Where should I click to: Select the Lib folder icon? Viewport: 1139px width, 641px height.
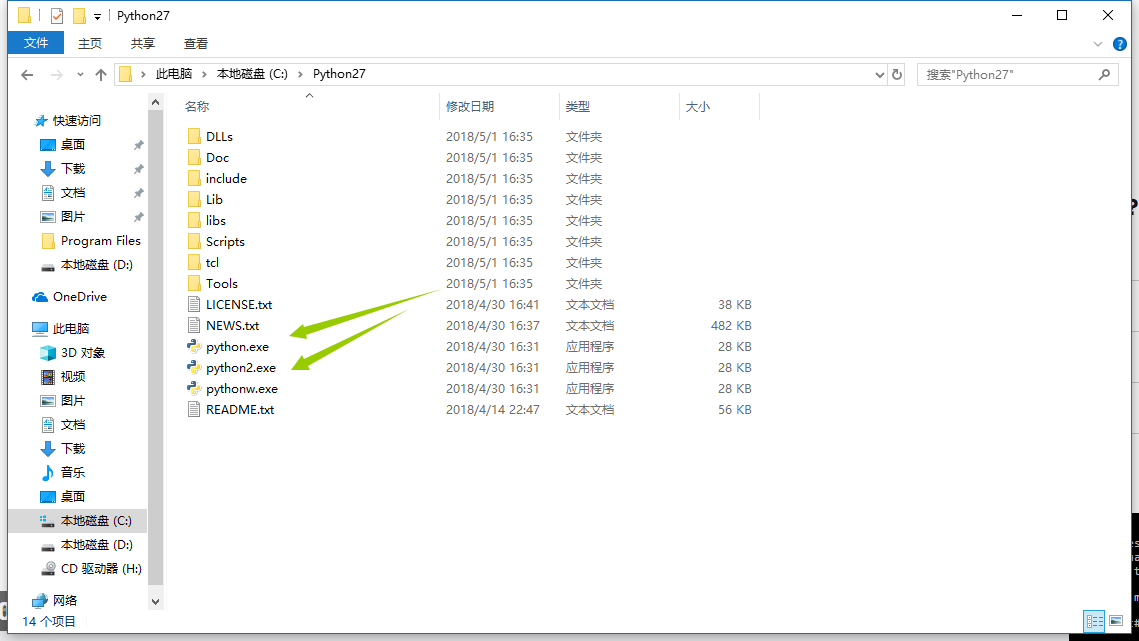tap(194, 200)
